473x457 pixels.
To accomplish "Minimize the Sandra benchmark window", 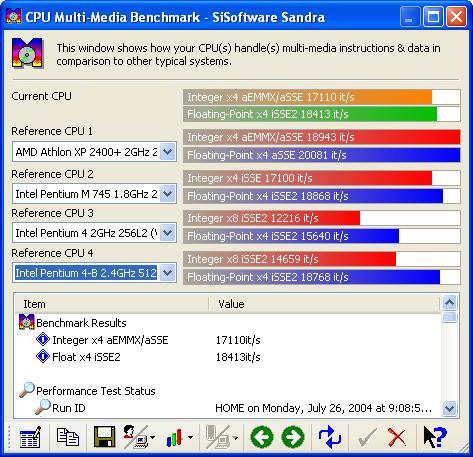I will point(410,17).
